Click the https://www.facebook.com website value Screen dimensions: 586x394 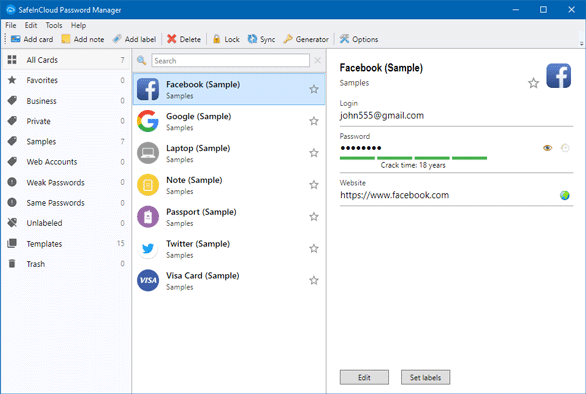(x=394, y=195)
